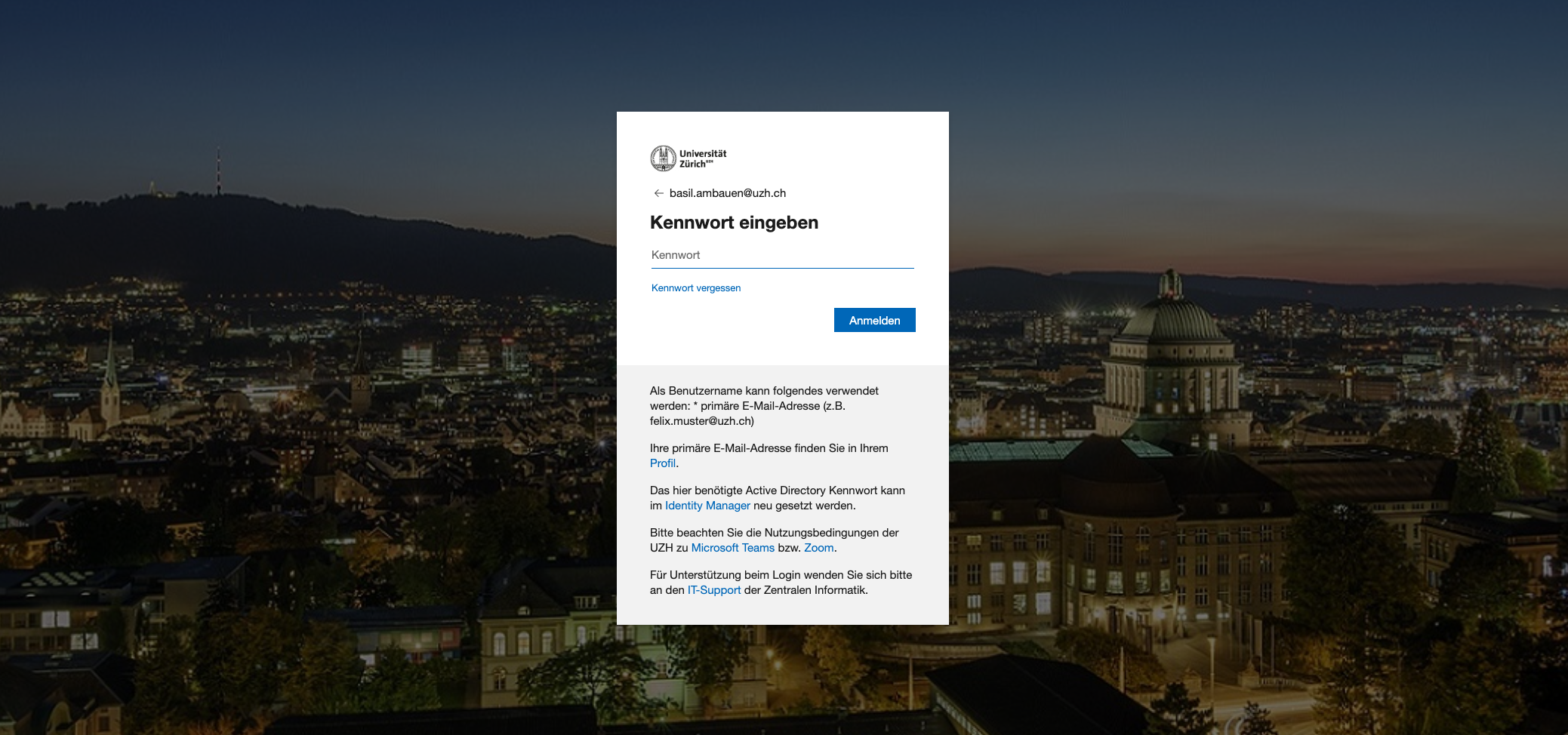Click the Kennwort eingeben heading
This screenshot has height=735, width=1568.
[734, 223]
